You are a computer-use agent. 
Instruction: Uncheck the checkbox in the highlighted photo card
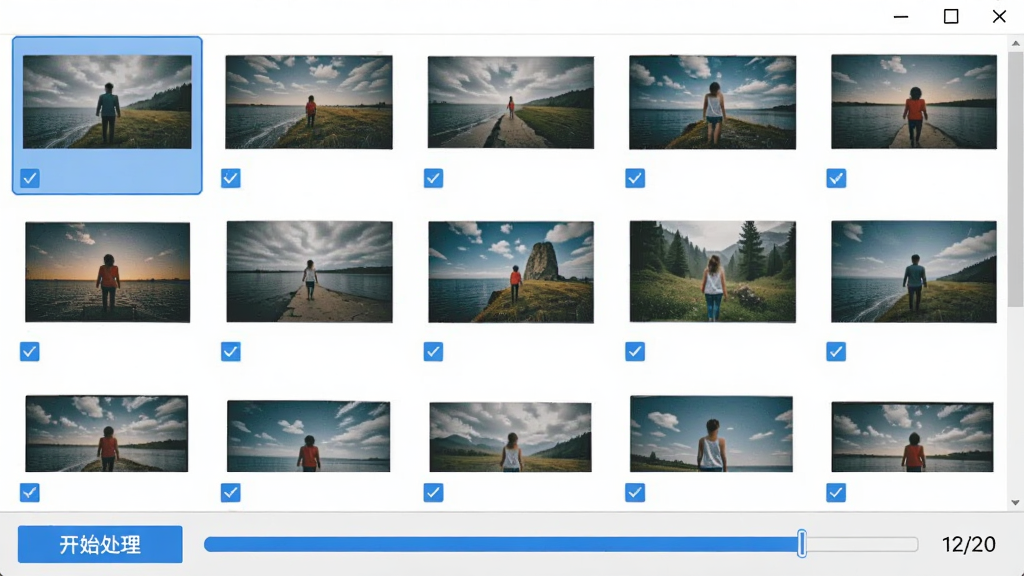click(x=30, y=178)
